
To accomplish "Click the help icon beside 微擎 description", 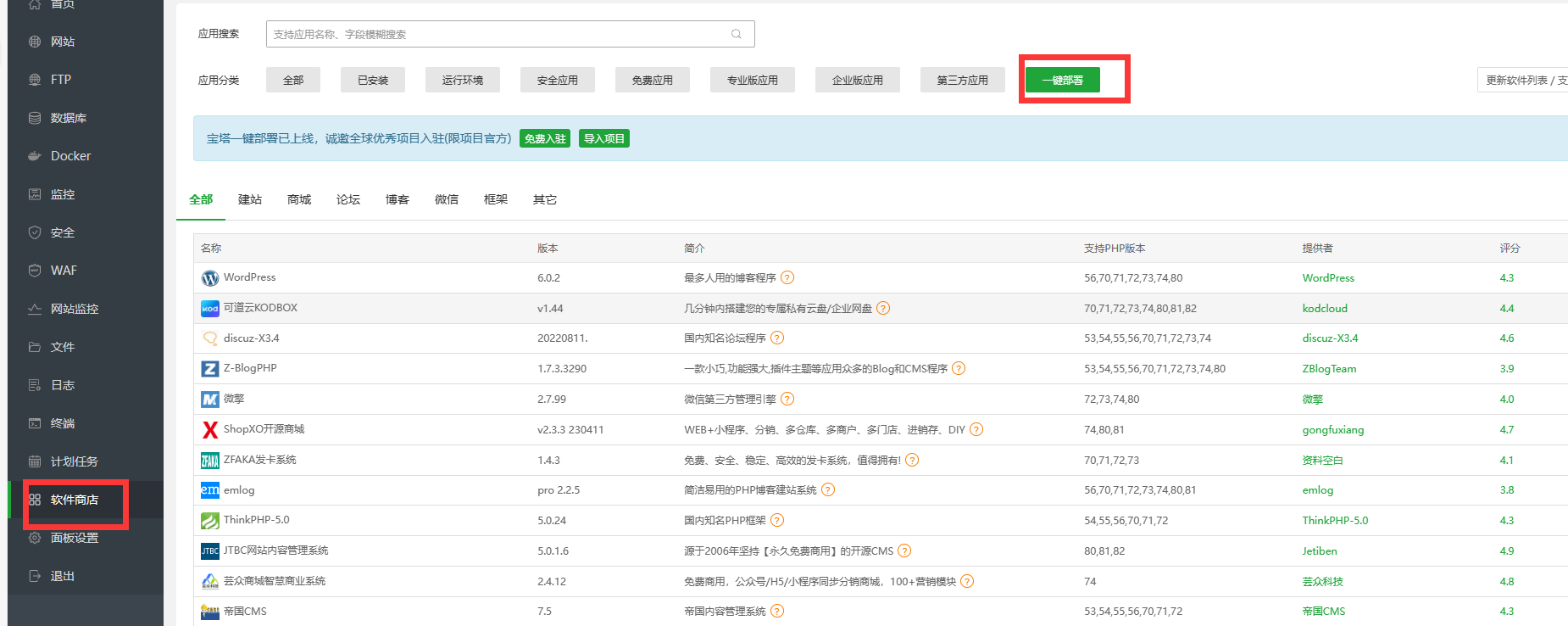I will 787,399.
